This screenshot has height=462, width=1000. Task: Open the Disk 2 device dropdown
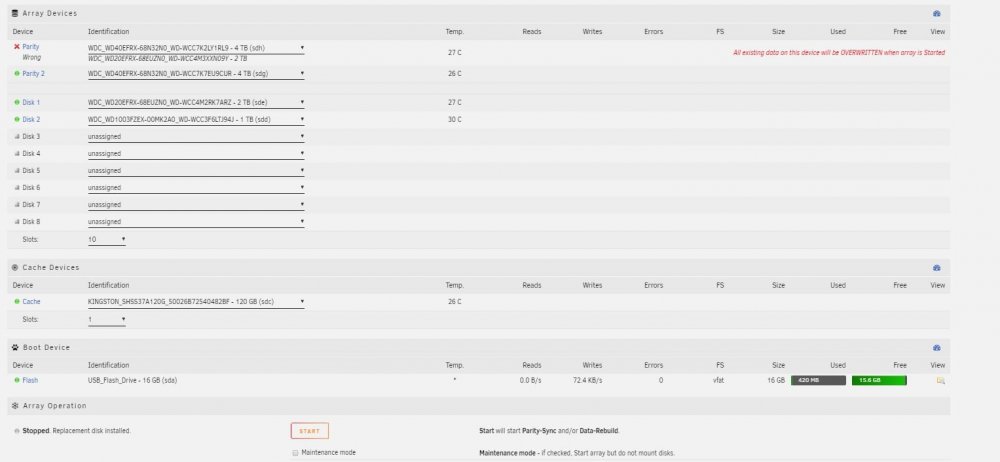(x=196, y=120)
